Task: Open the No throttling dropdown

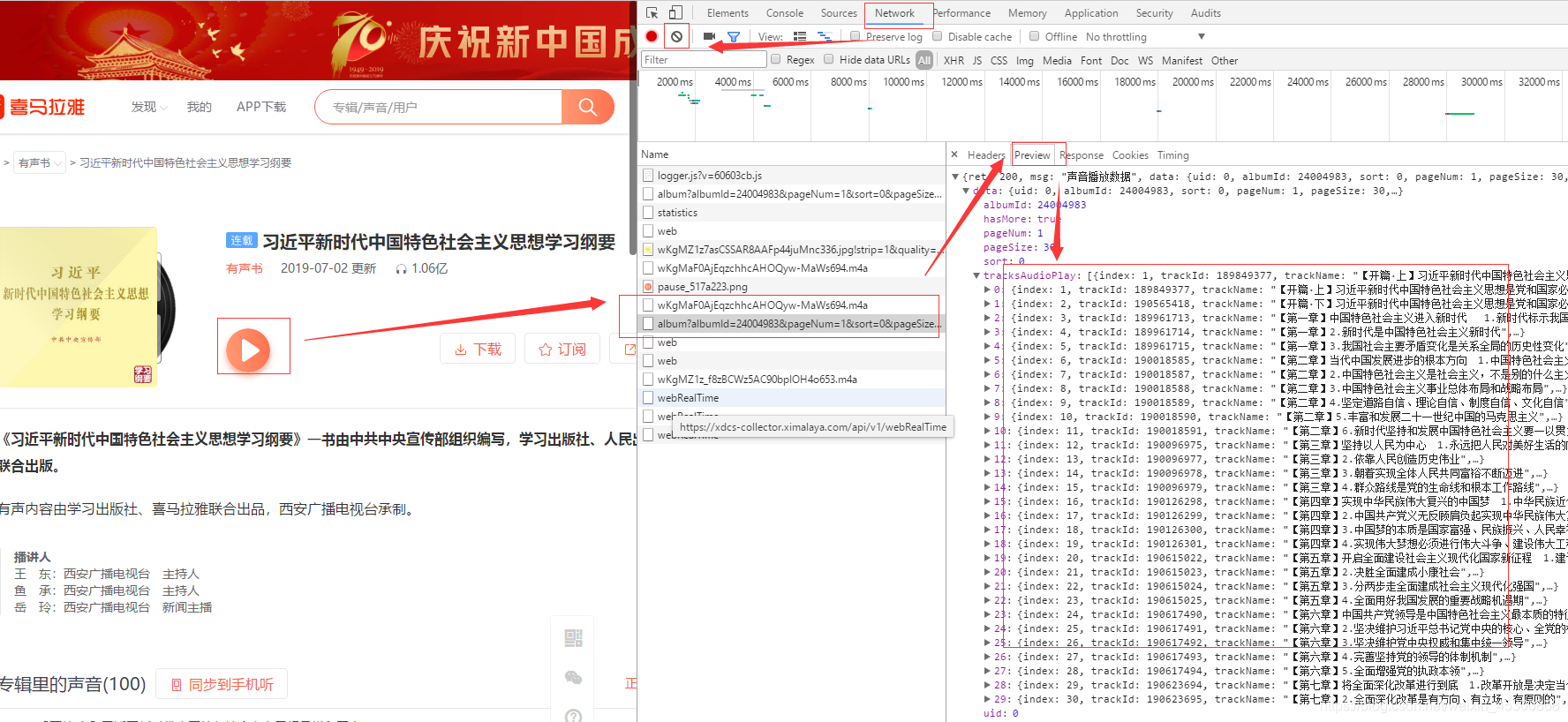Action: 1145,36
